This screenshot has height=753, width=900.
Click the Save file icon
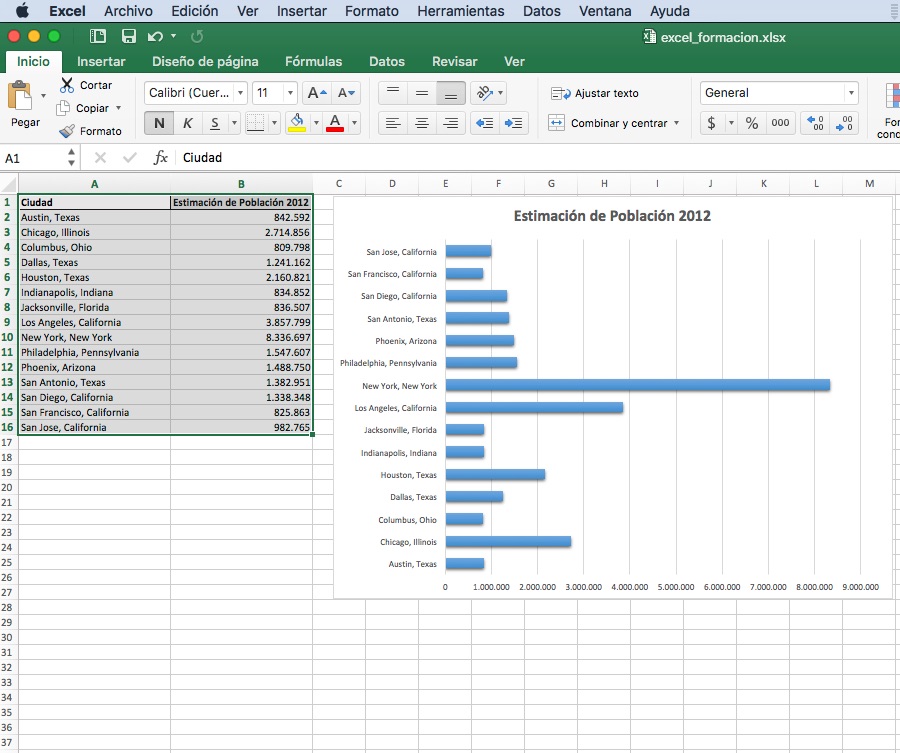pos(129,37)
